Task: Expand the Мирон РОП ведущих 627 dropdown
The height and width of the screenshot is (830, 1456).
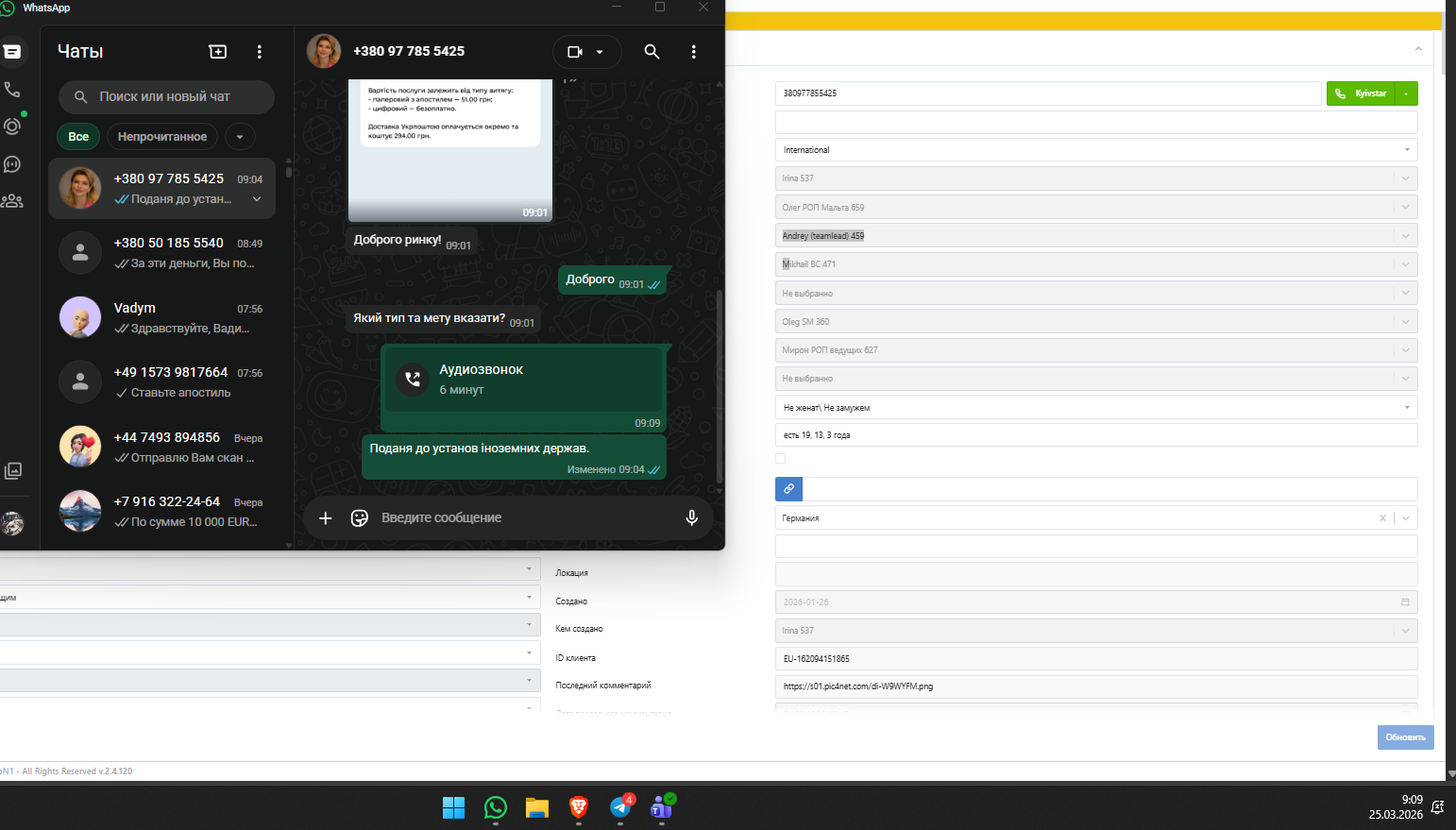Action: click(1405, 350)
